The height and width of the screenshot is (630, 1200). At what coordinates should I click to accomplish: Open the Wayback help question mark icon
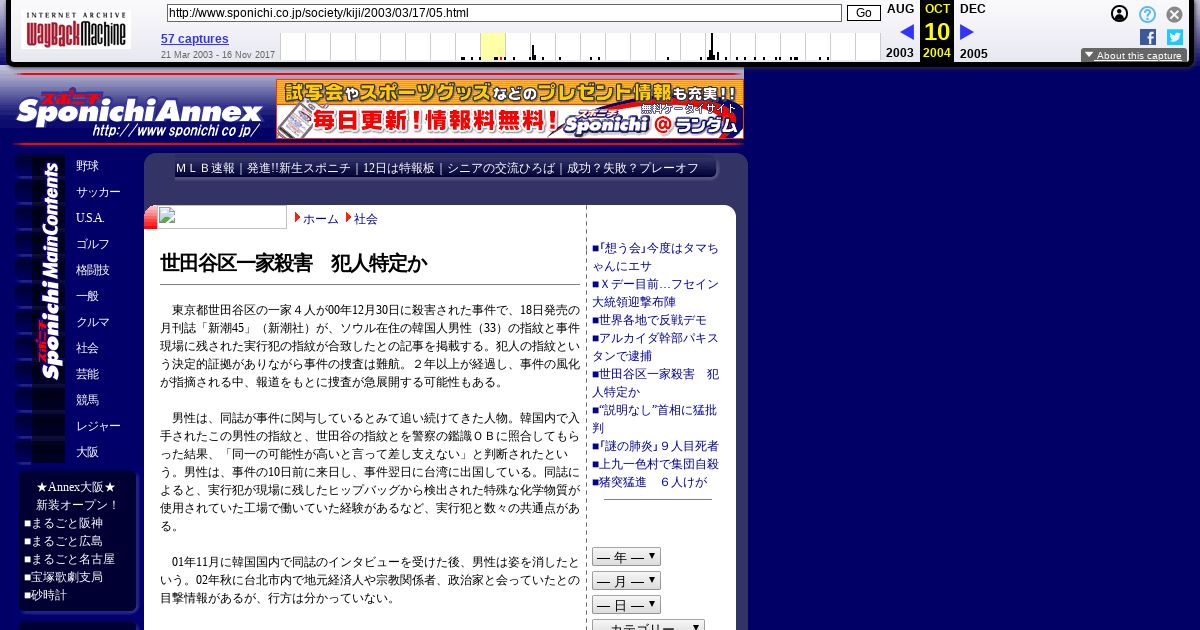1147,14
